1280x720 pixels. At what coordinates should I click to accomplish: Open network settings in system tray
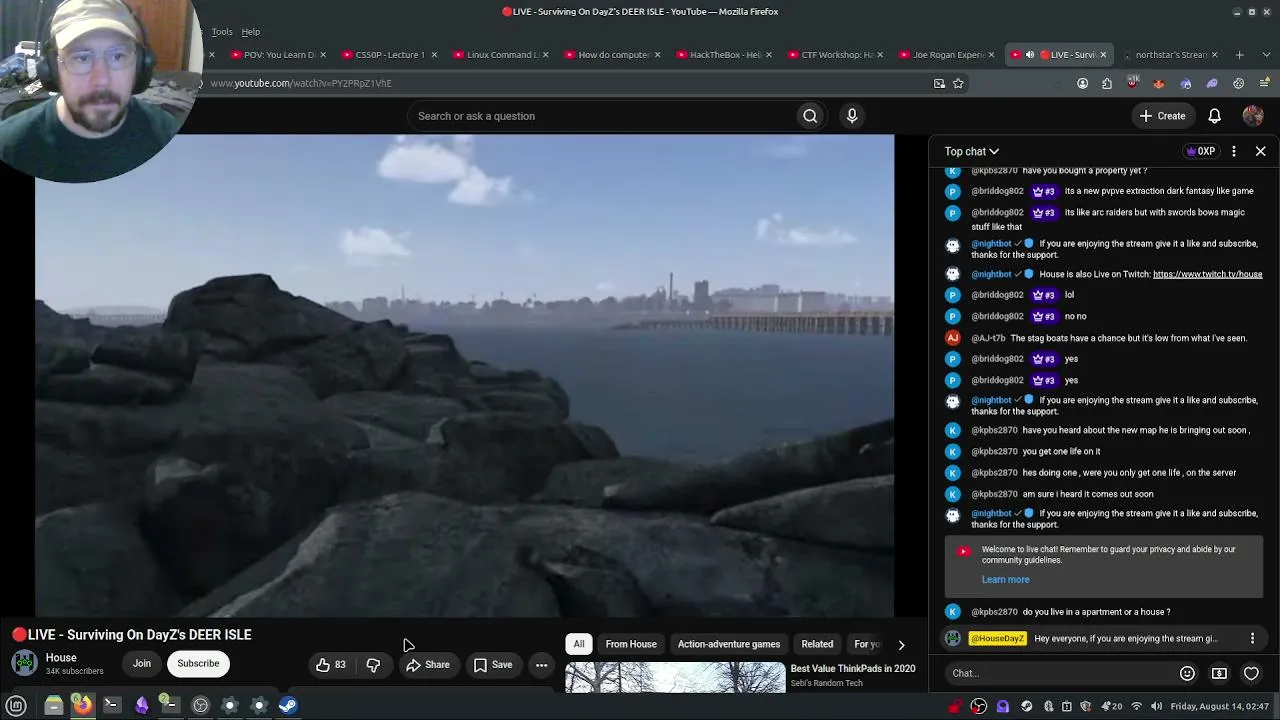point(1136,706)
